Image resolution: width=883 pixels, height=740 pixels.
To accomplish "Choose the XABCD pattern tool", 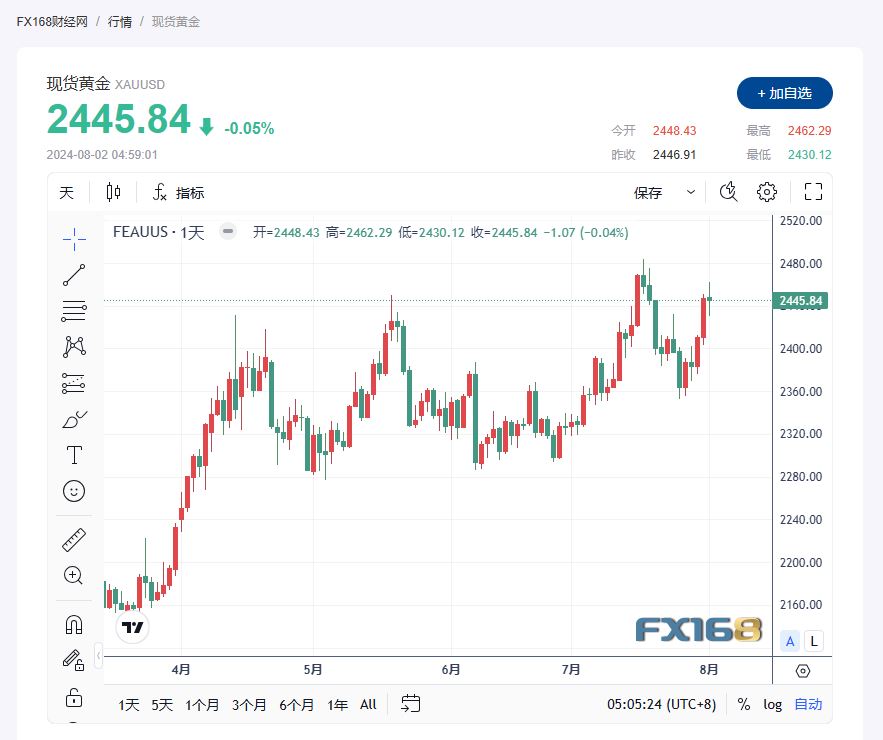I will (x=74, y=347).
